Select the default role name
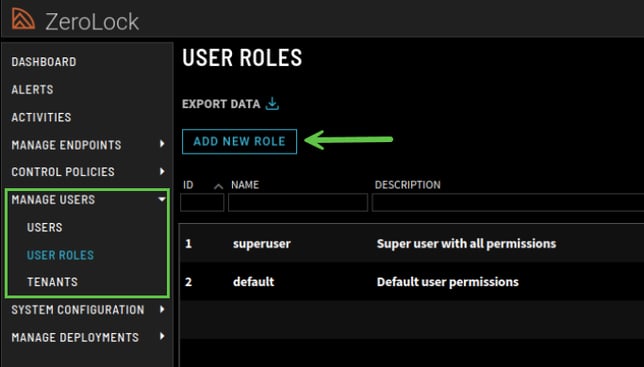Viewport: 644px width, 367px height. [253, 282]
